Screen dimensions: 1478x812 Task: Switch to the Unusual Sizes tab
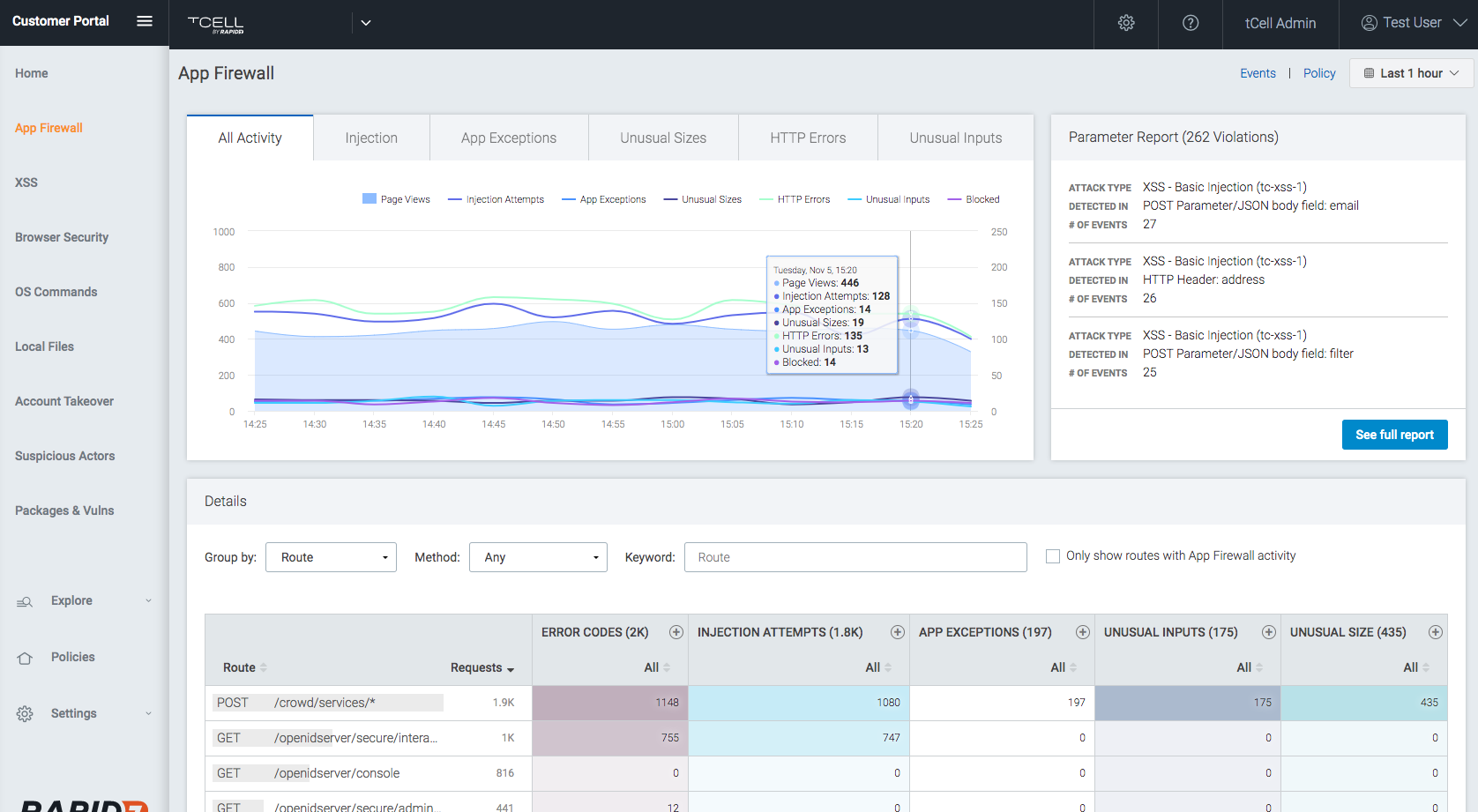tap(663, 138)
